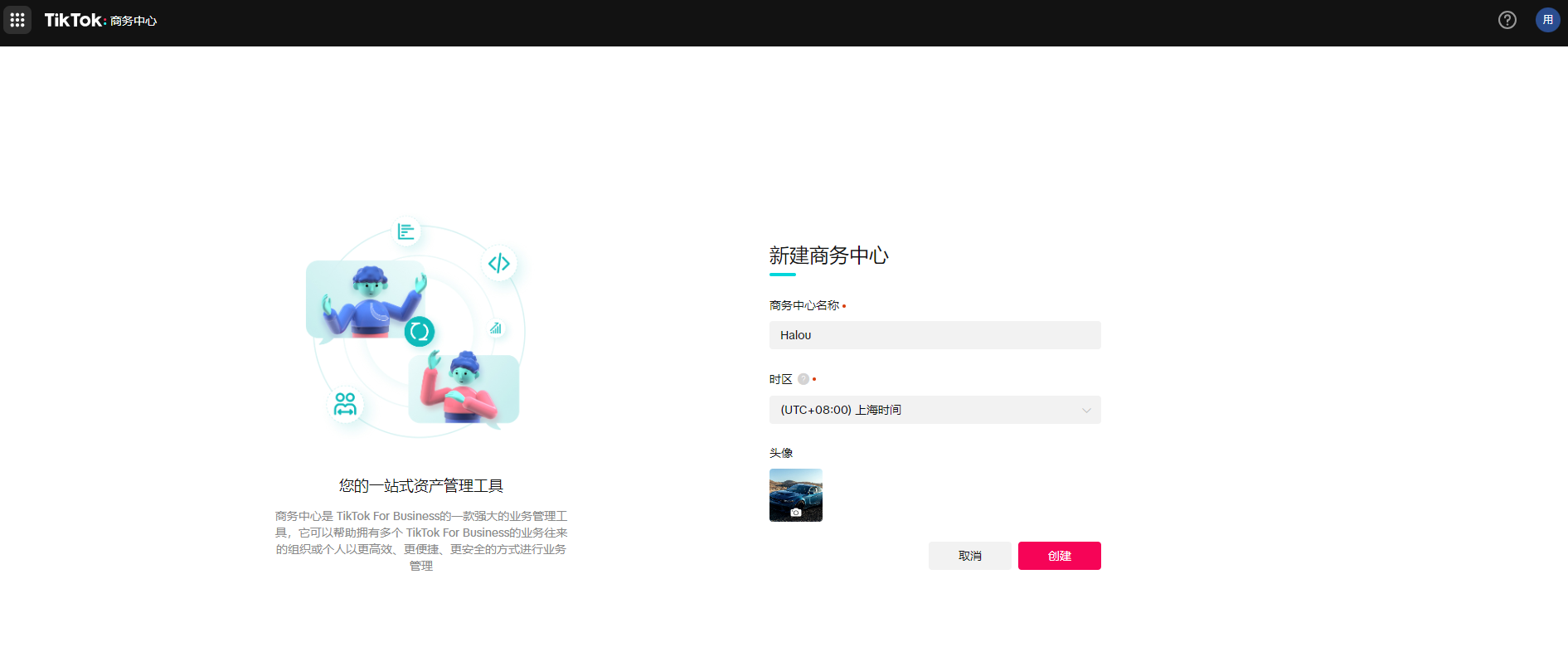Click the camera icon on the avatar
The height and width of the screenshot is (652, 1568).
796,513
